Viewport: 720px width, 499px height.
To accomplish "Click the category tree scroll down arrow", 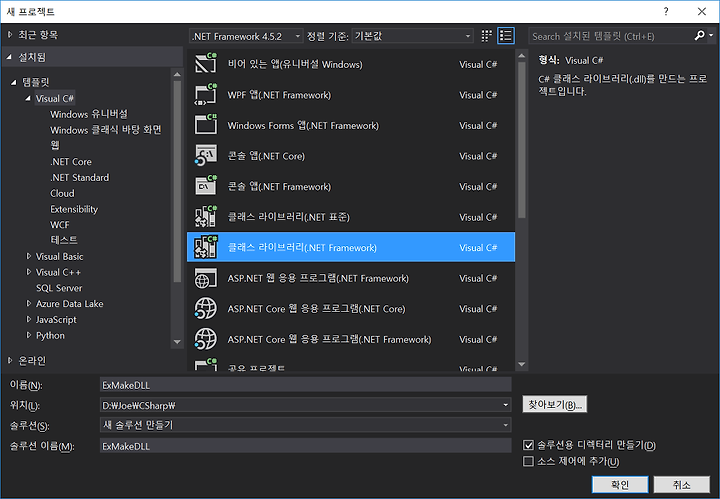I will [177, 342].
